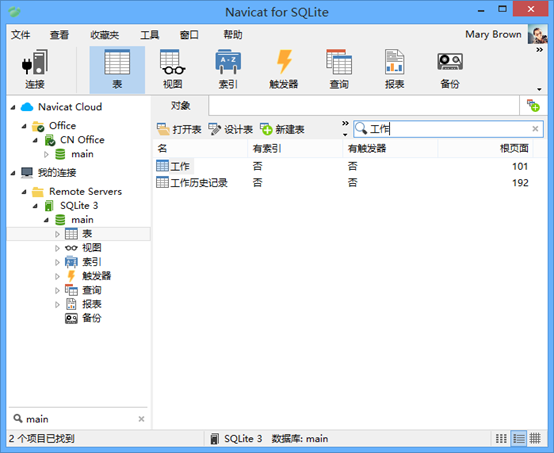Click the 设计表 button
Image resolution: width=554 pixels, height=453 pixels.
click(x=231, y=129)
